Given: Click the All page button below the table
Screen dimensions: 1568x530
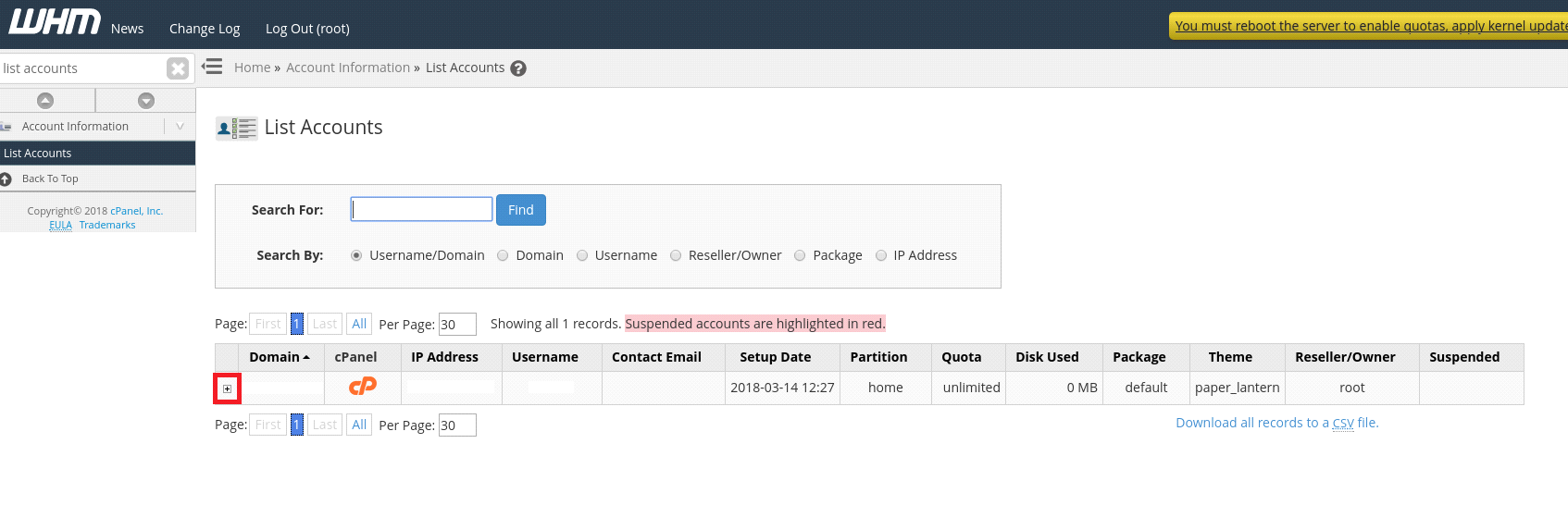Looking at the screenshot, I should click(x=359, y=425).
